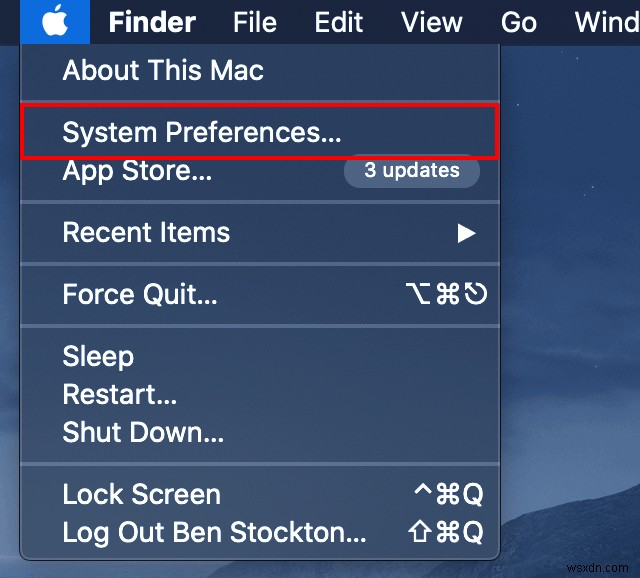Viewport: 640px width, 578px height.
Task: Select Shut Down from the menu
Action: (x=143, y=432)
